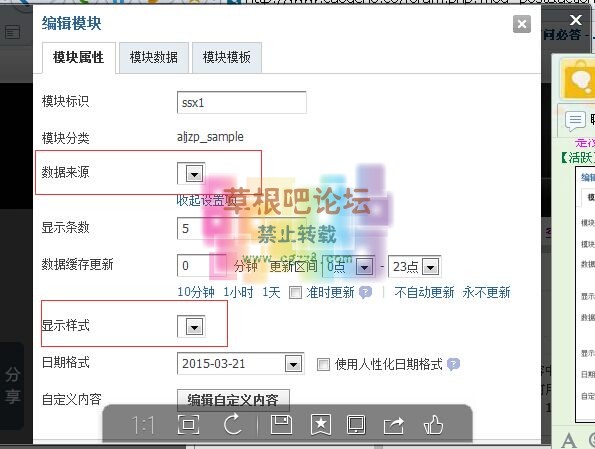Click the 模块标识 input field containing ssx1
Image resolution: width=595 pixels, height=449 pixels.
pyautogui.click(x=242, y=102)
